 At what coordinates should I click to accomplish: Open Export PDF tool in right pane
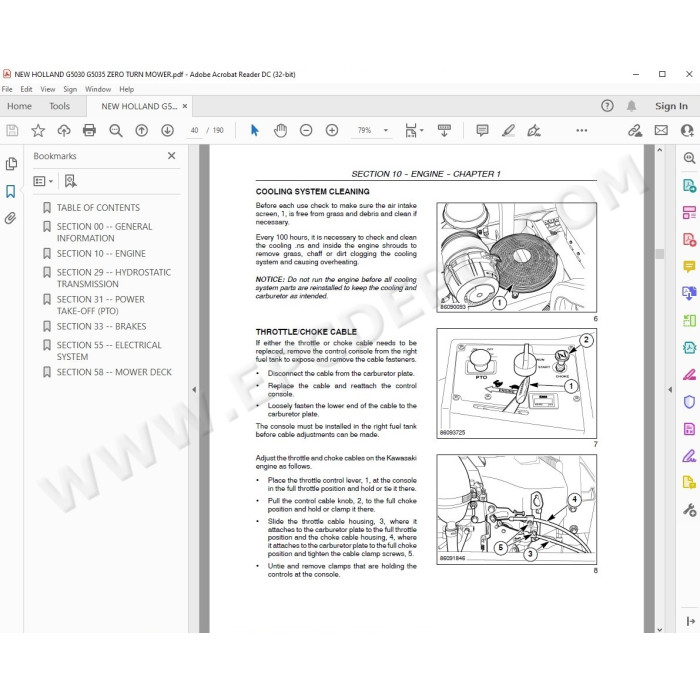click(x=689, y=185)
